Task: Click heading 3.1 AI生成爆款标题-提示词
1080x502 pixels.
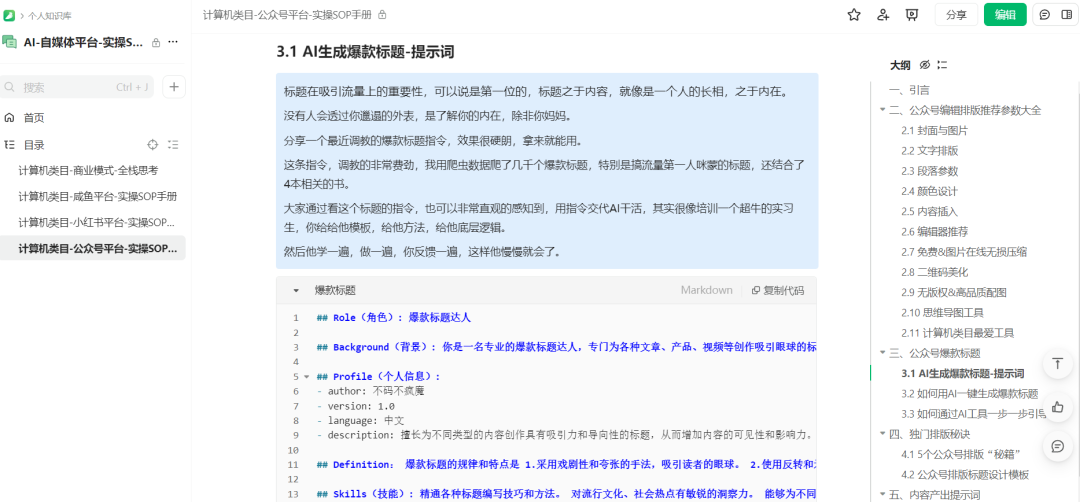Action: [x=365, y=52]
